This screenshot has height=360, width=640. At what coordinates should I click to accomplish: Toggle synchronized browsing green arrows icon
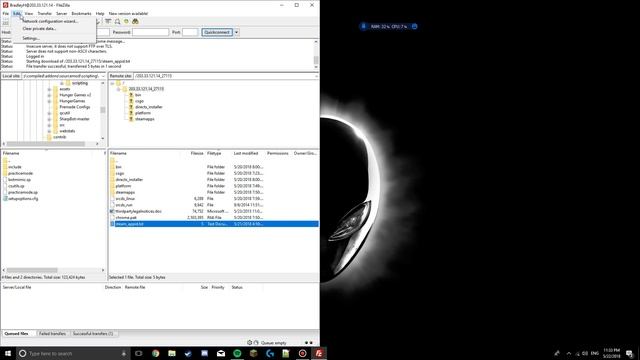(127, 21)
